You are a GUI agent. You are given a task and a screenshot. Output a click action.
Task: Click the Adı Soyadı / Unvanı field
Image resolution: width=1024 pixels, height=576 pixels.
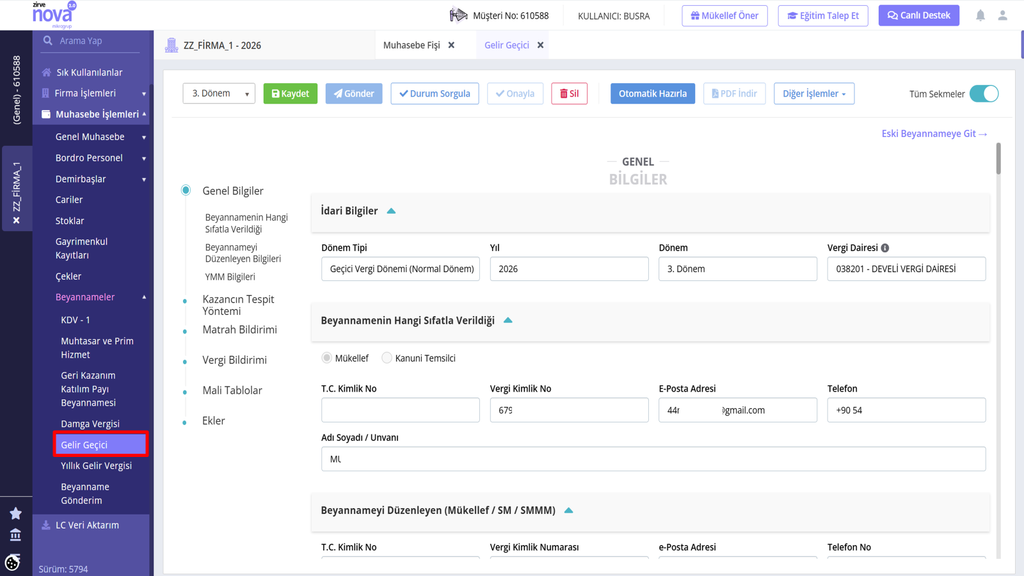653,459
